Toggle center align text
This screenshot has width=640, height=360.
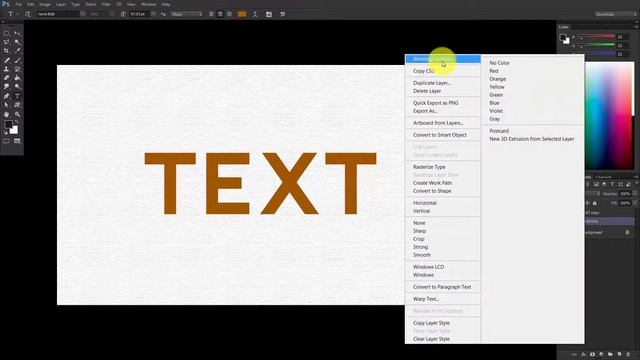[x=220, y=14]
